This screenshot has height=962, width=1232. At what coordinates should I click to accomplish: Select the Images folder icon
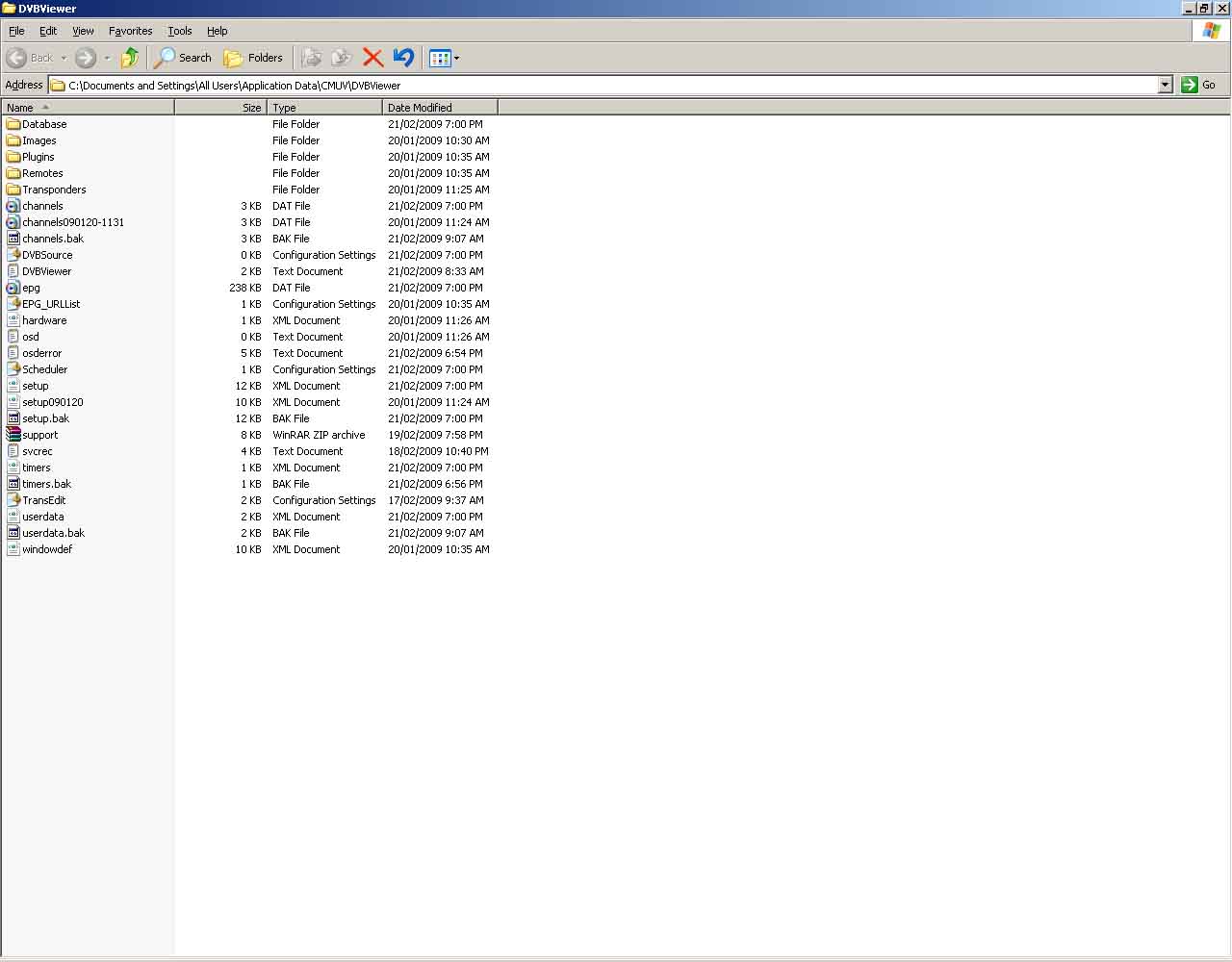[13, 140]
